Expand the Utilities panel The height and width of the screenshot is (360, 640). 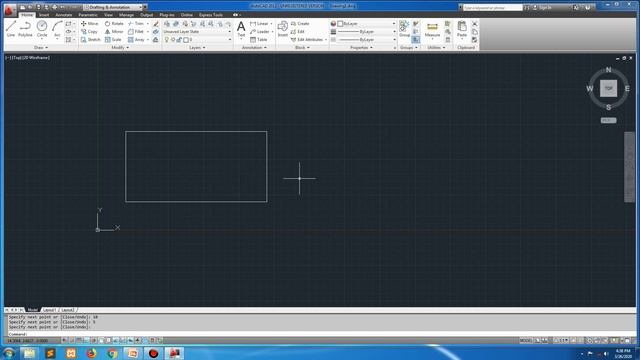[436, 48]
